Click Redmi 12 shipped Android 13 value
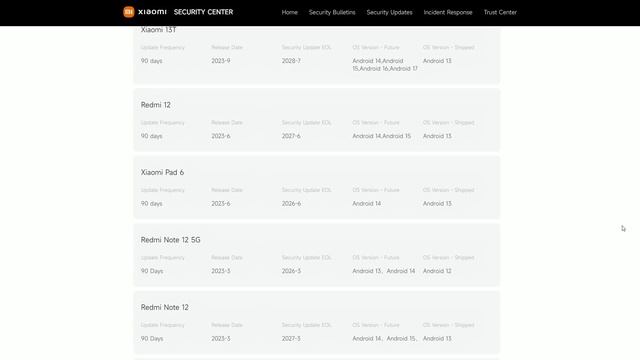 pyautogui.click(x=437, y=136)
